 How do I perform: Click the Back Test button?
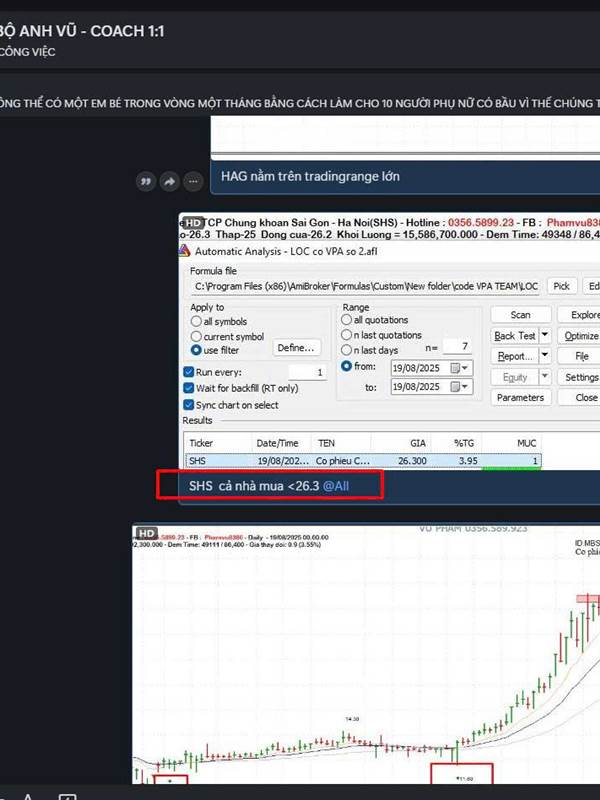[515, 336]
